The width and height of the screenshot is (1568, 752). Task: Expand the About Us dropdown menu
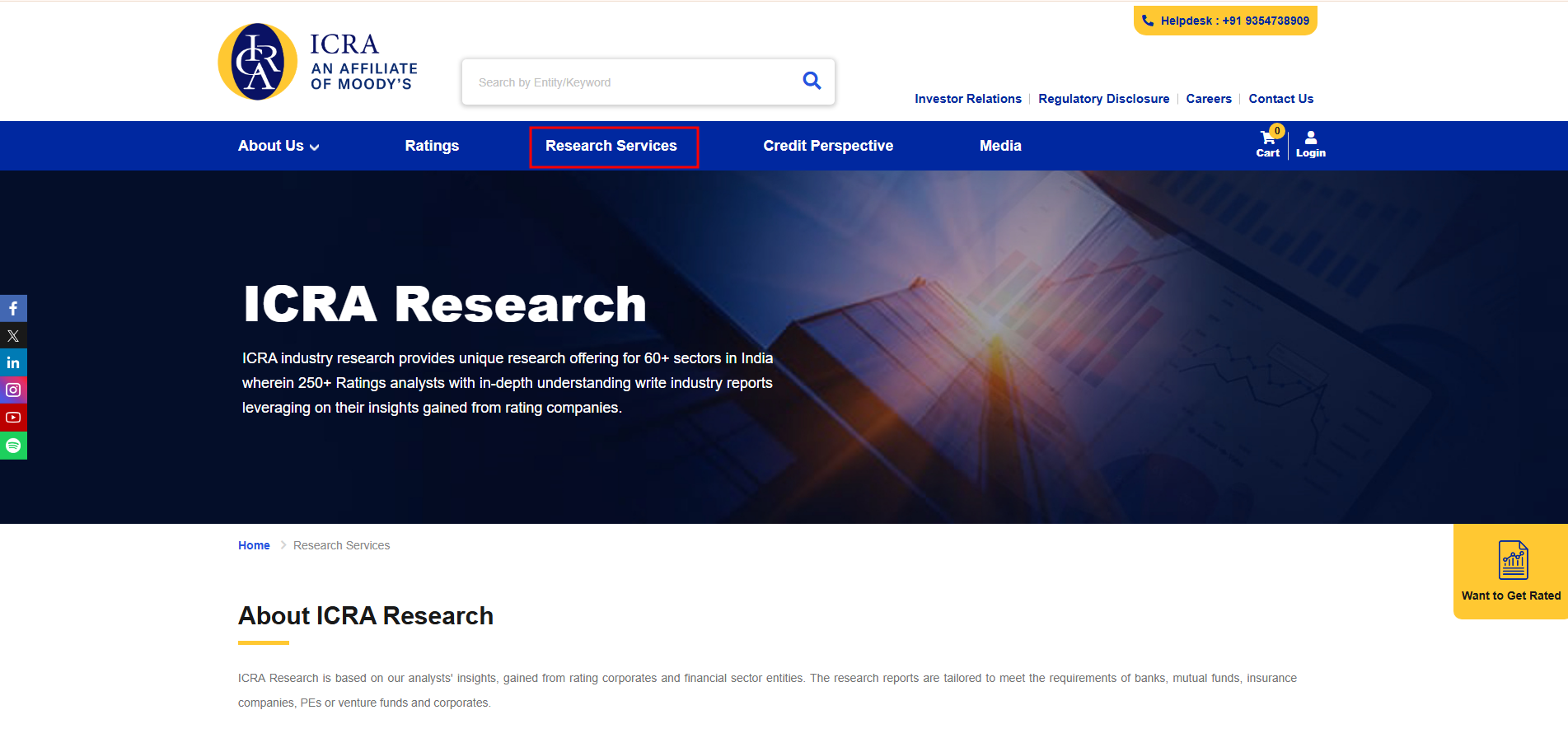point(278,146)
